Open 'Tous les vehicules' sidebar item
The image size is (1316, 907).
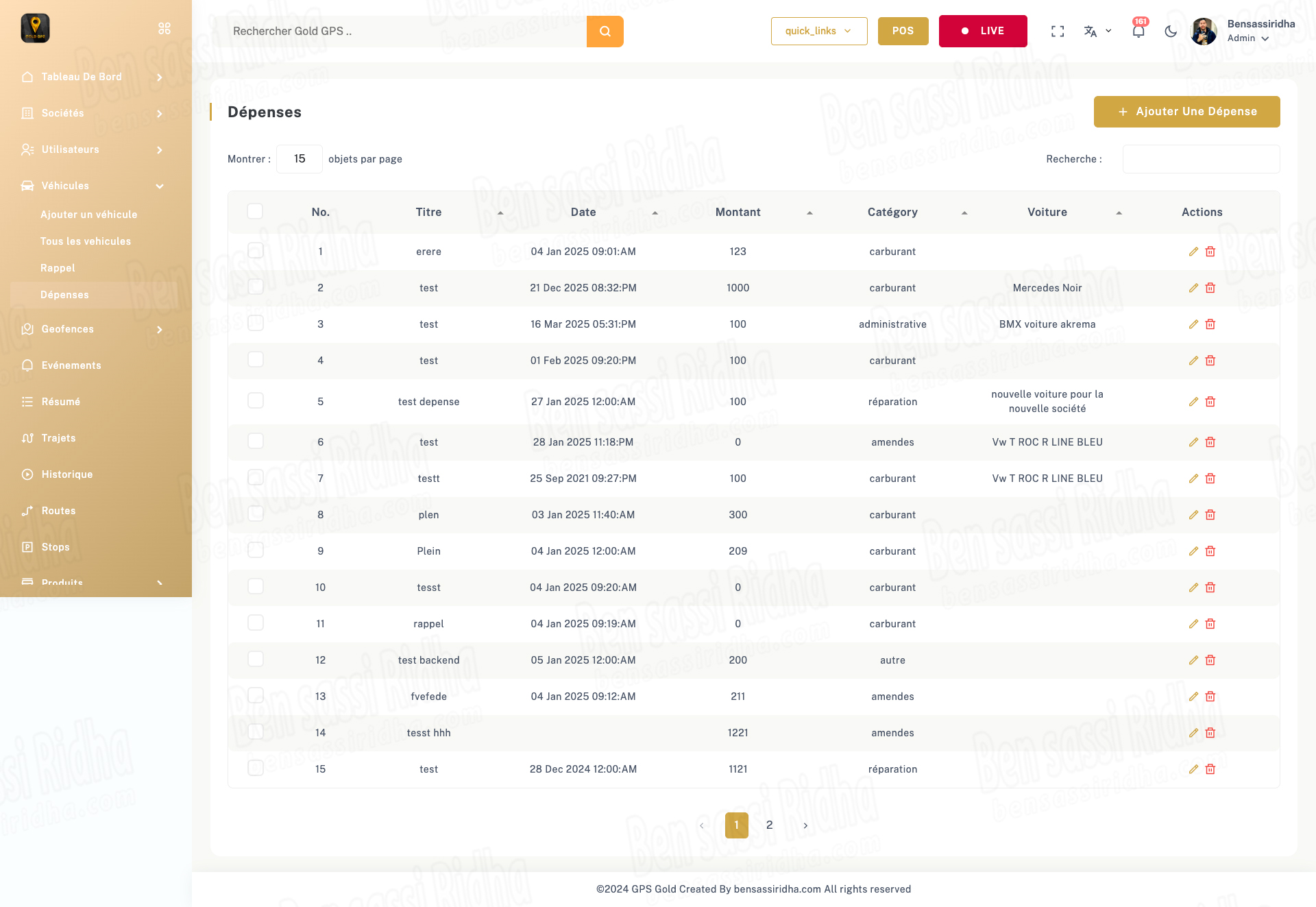pyautogui.click(x=86, y=241)
